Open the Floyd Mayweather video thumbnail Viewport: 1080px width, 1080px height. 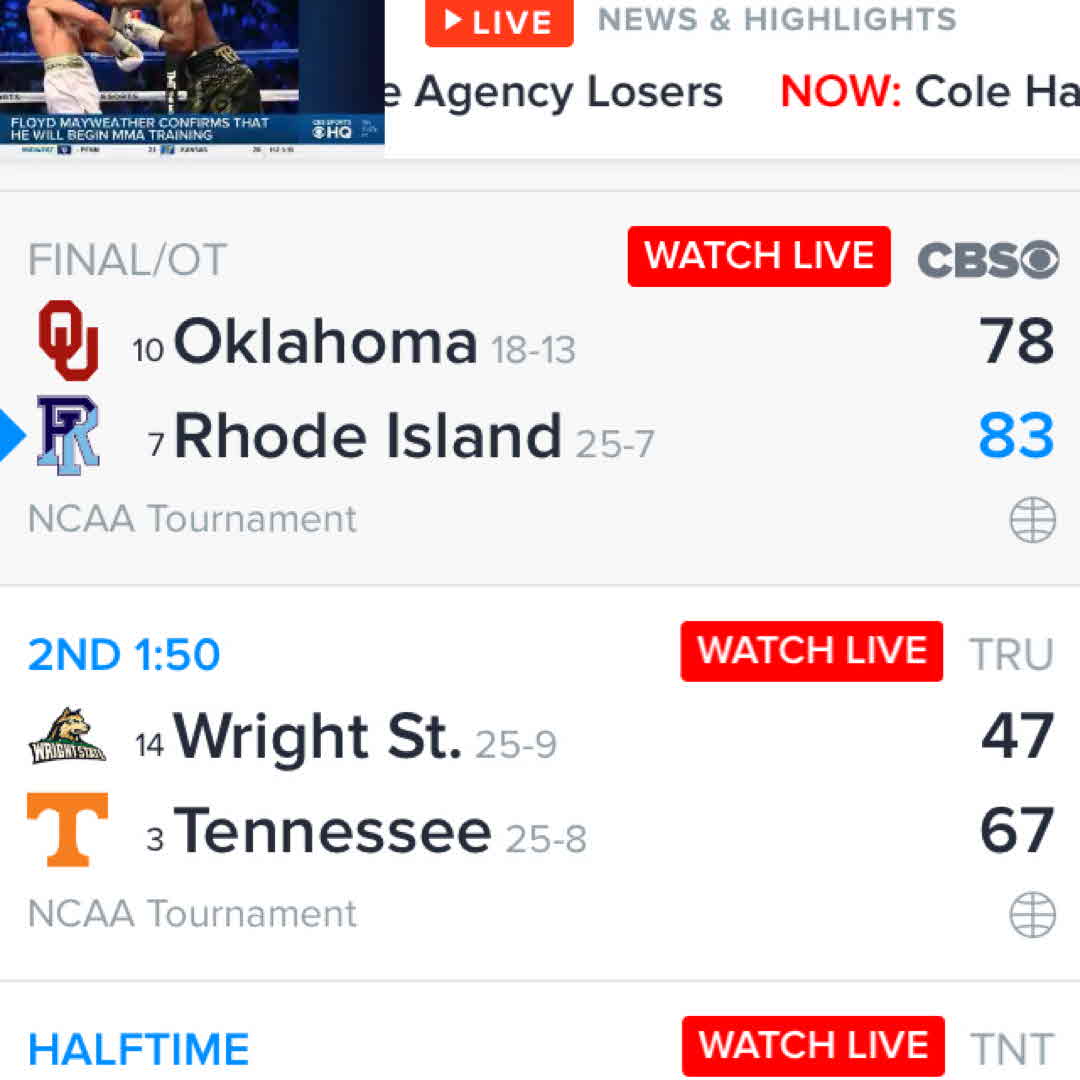point(191,77)
